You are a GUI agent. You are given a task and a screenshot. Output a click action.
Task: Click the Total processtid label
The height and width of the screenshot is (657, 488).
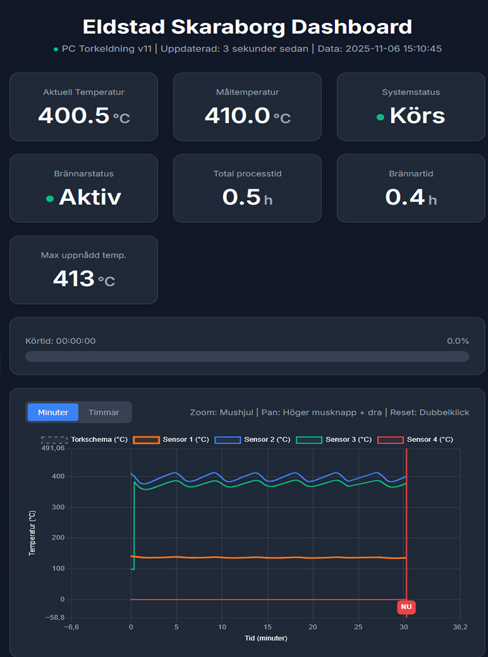pos(247,173)
